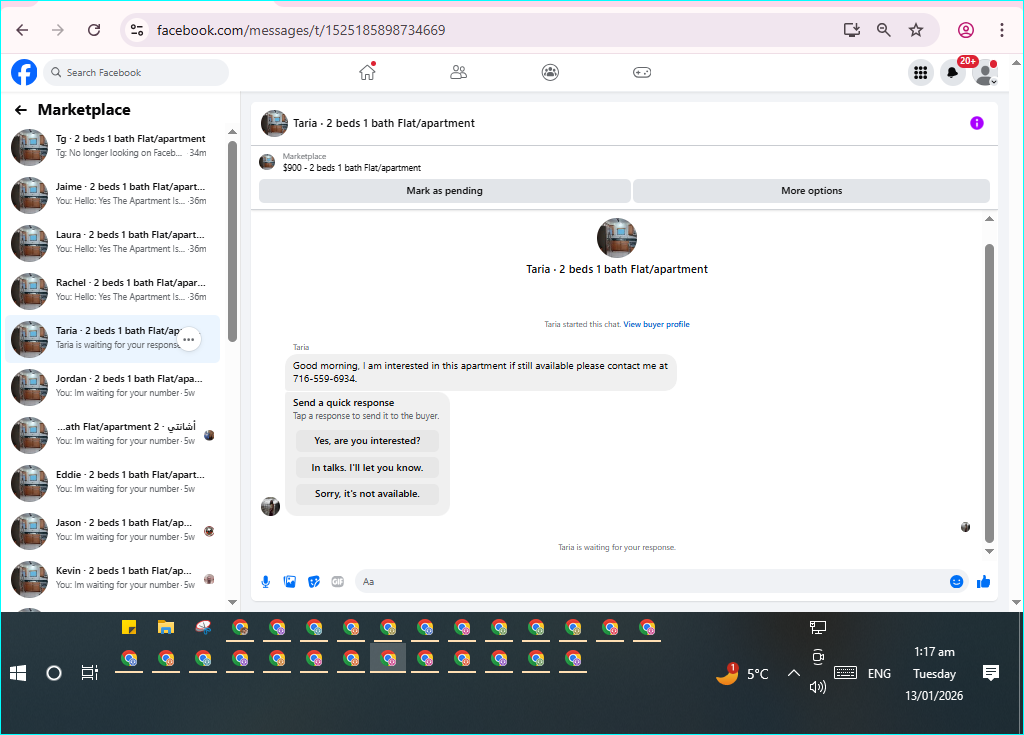The height and width of the screenshot is (735, 1024).
Task: Open the emoji picker in message box
Action: [956, 581]
